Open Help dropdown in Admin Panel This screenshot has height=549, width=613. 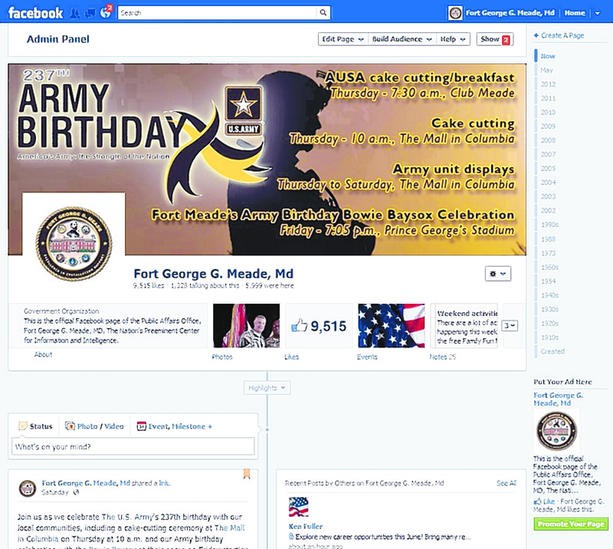click(x=452, y=39)
